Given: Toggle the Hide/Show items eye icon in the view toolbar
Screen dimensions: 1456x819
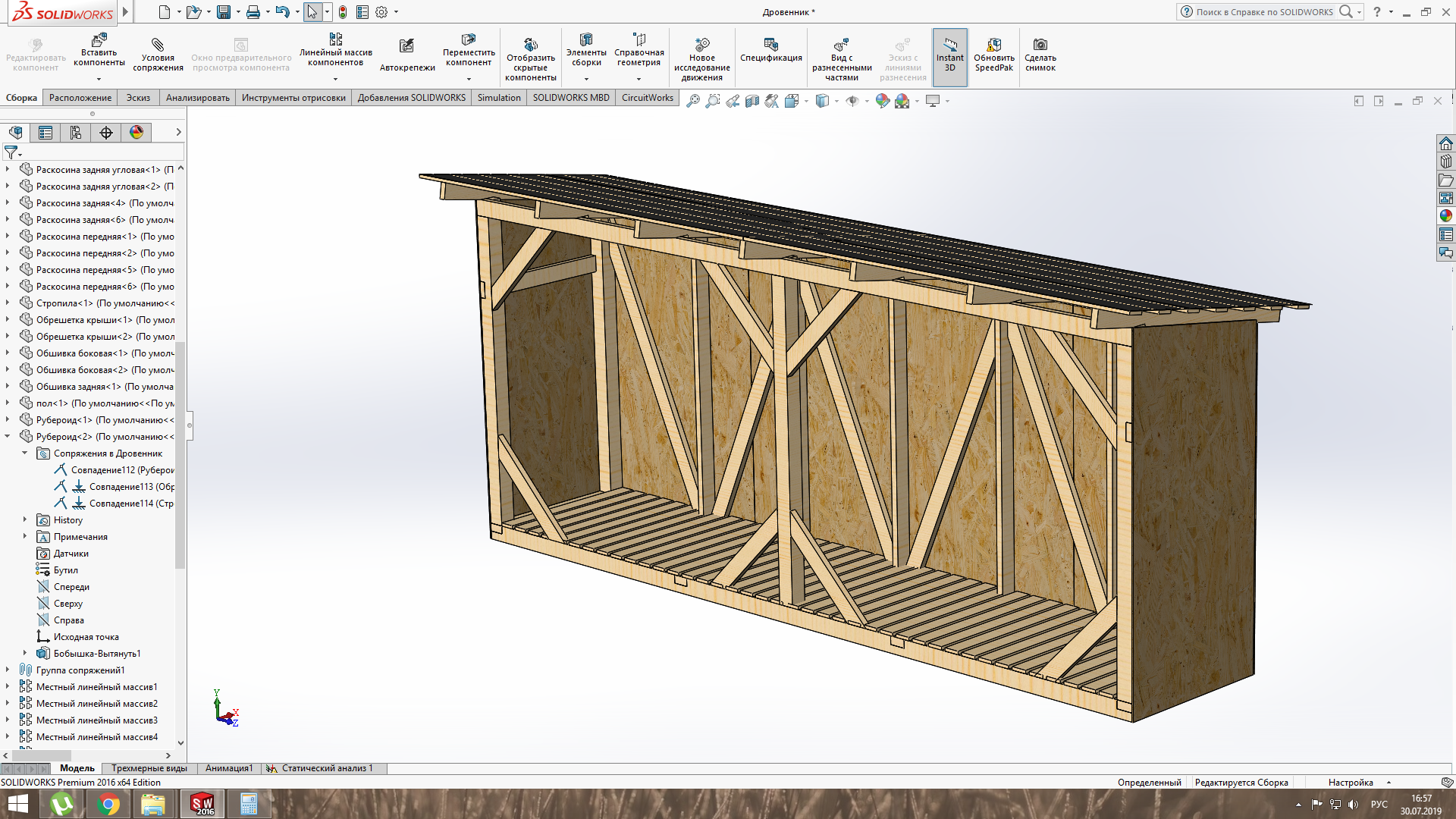Looking at the screenshot, I should [852, 101].
